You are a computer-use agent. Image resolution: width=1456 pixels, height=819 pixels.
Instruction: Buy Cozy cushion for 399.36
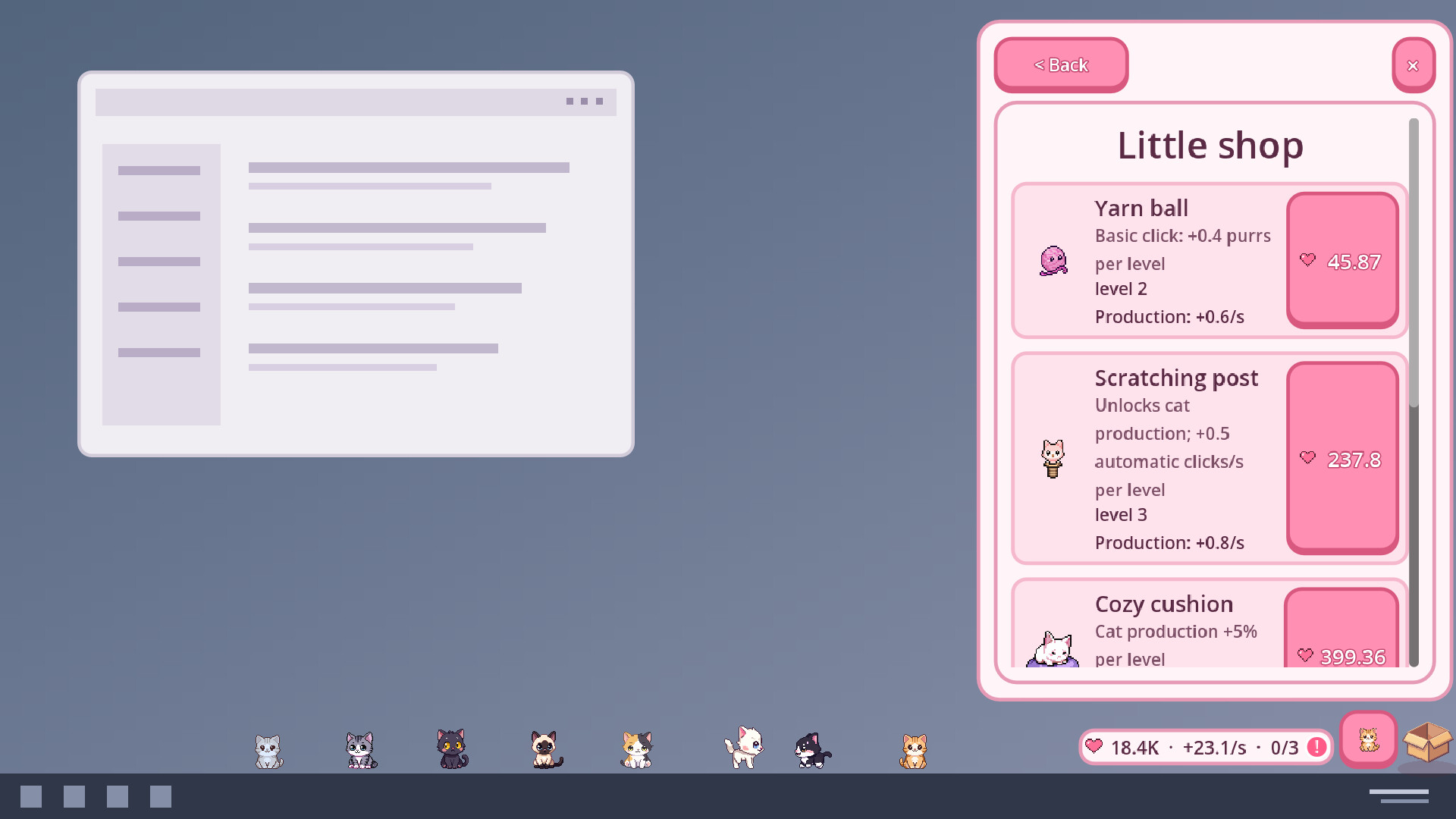[1341, 628]
